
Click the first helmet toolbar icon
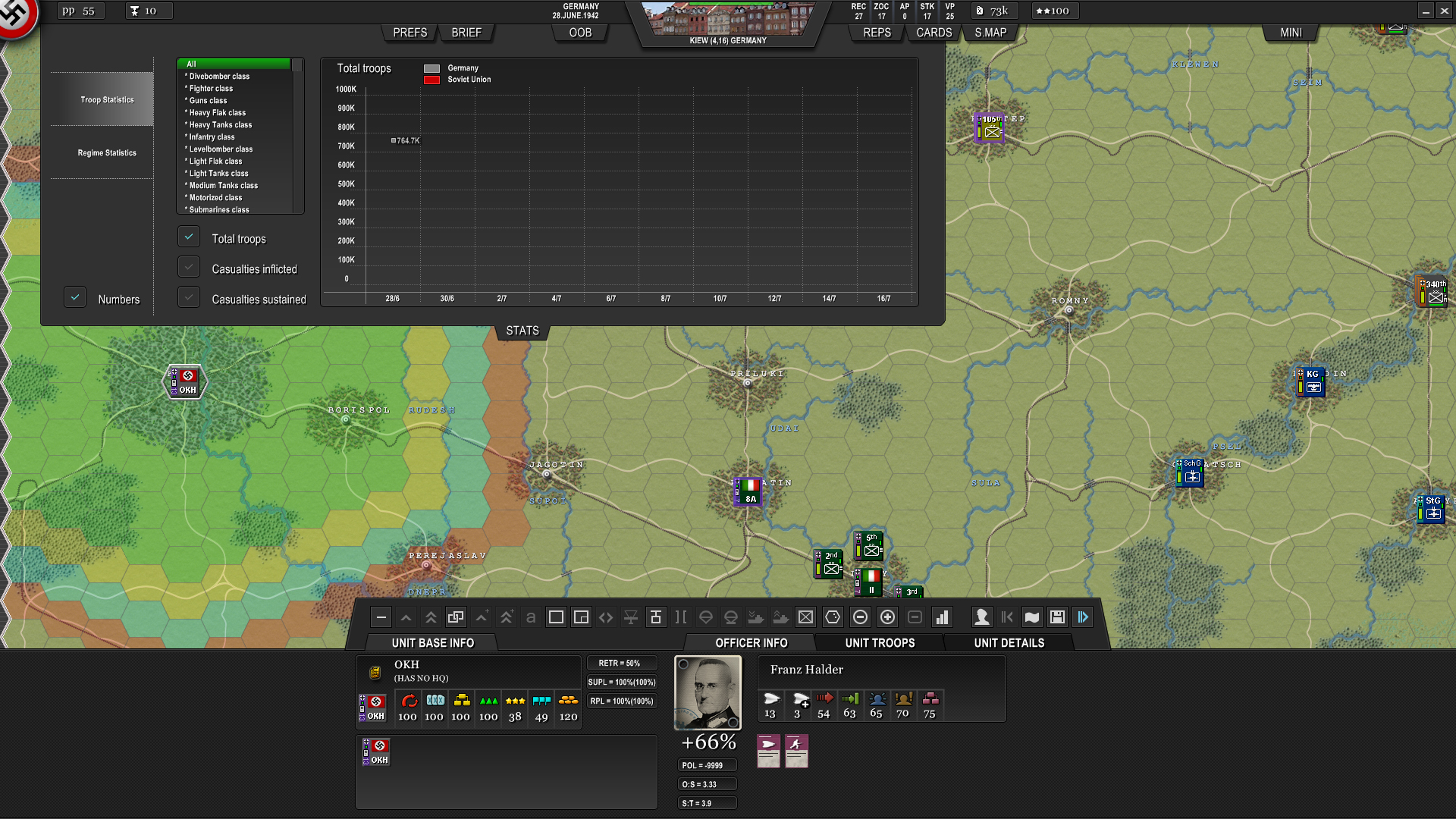706,617
